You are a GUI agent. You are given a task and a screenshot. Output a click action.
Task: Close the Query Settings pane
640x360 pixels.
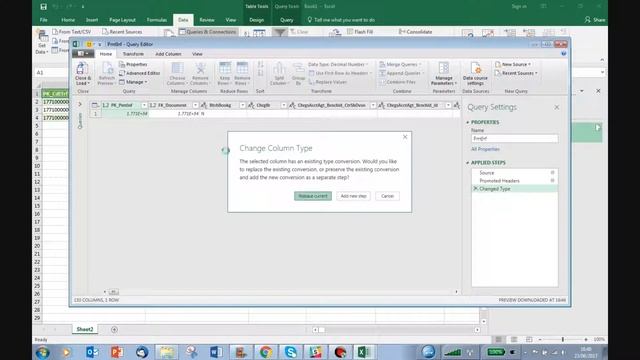557,107
